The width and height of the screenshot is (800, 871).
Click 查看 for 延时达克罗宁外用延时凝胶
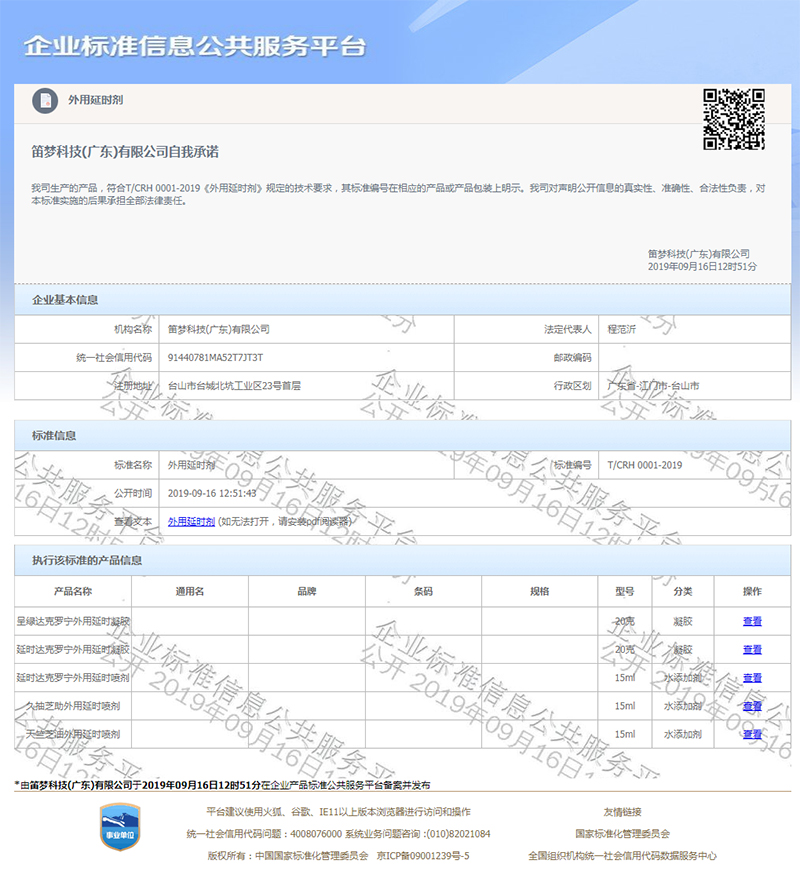(752, 649)
